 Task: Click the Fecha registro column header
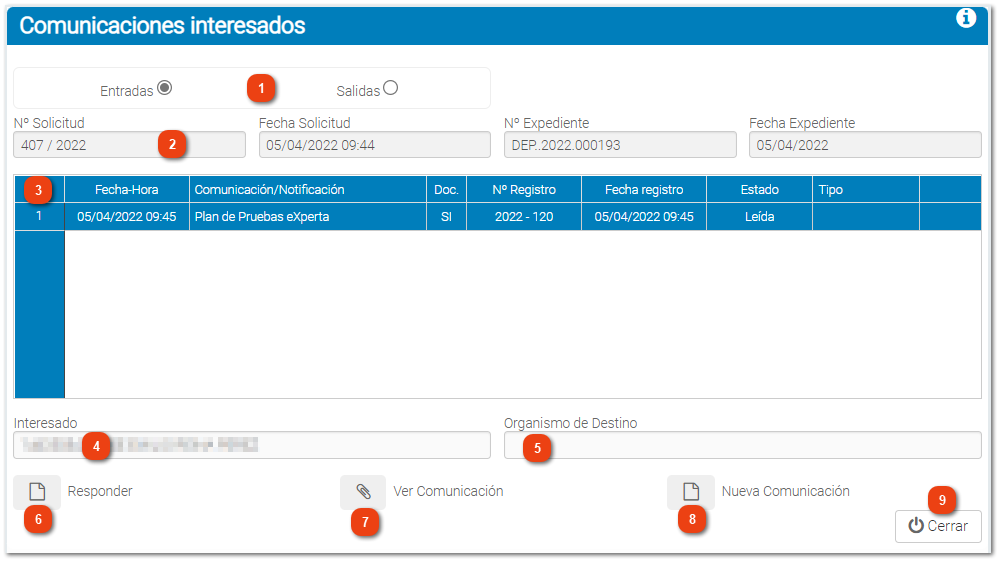point(644,189)
